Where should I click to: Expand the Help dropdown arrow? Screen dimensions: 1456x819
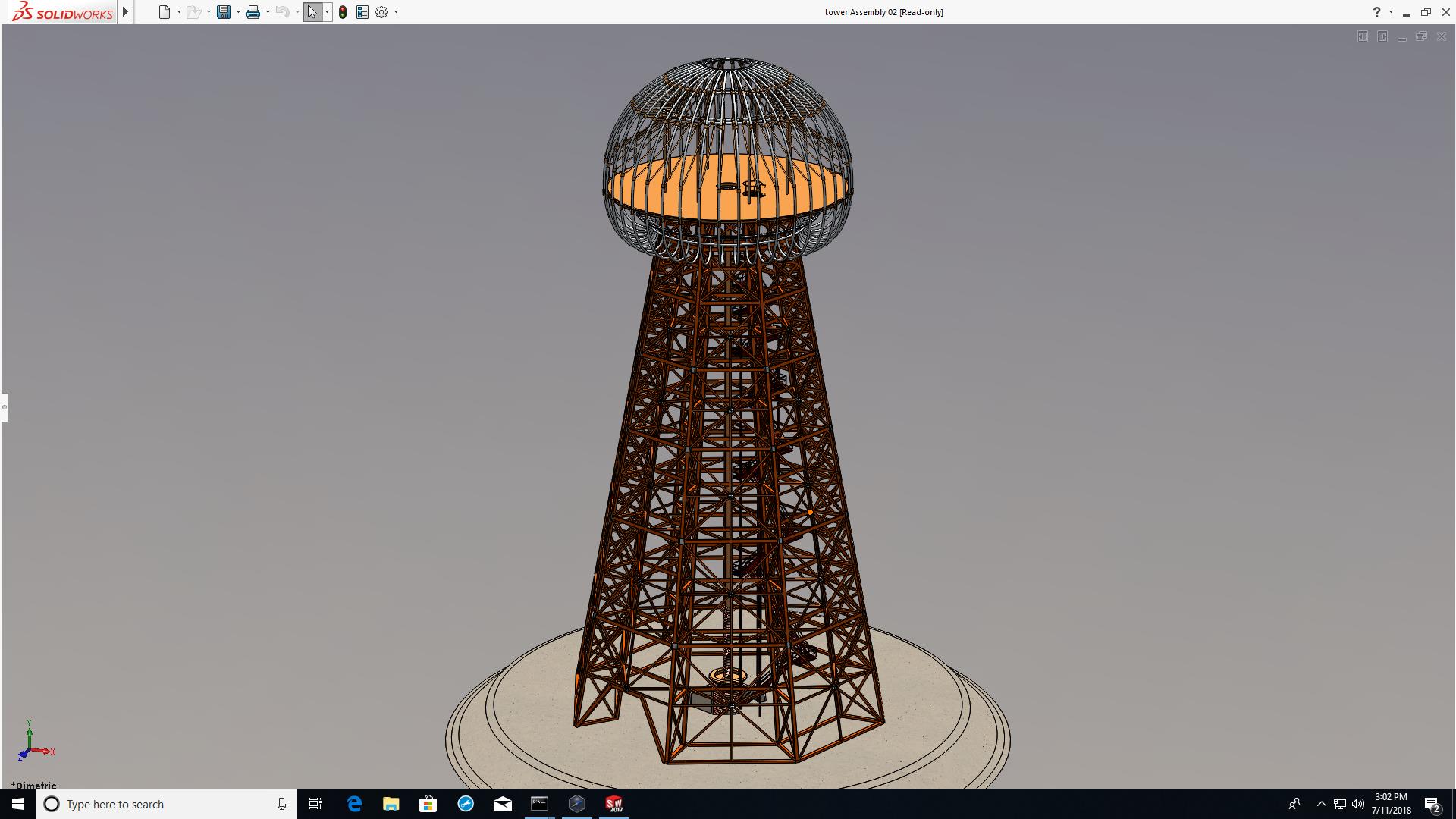click(1391, 12)
